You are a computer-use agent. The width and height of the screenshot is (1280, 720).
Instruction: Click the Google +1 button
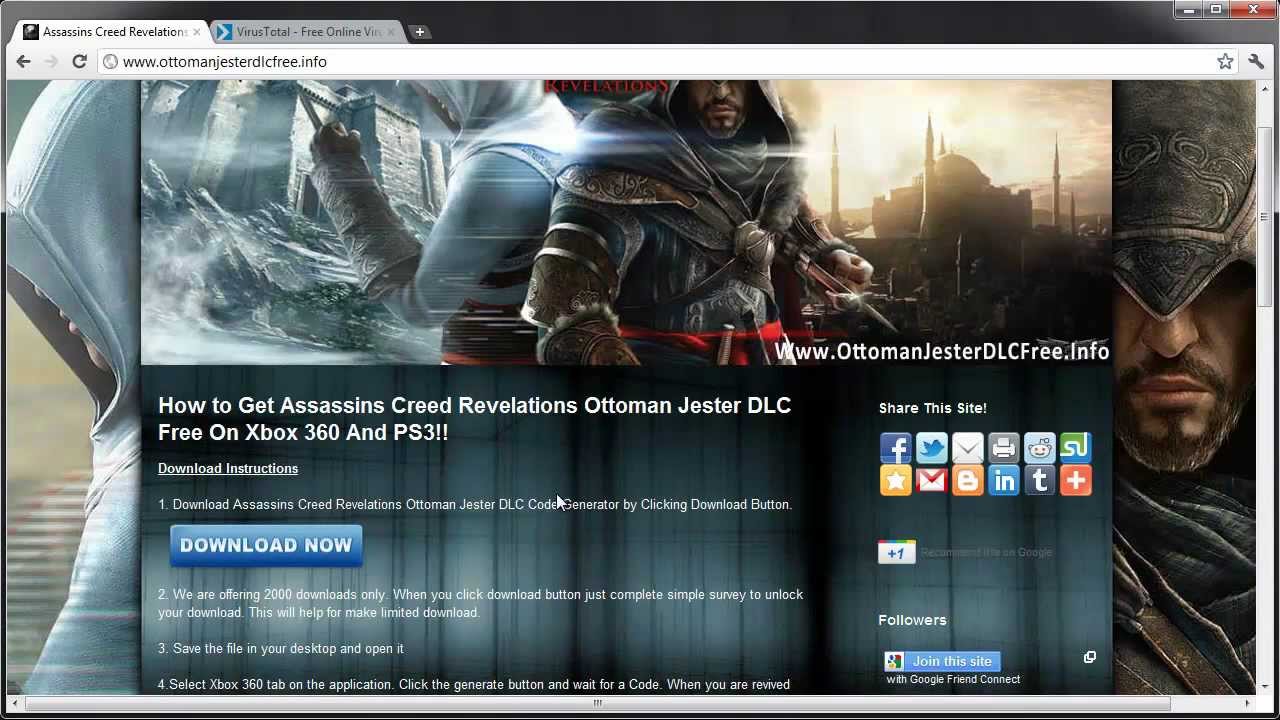[897, 552]
